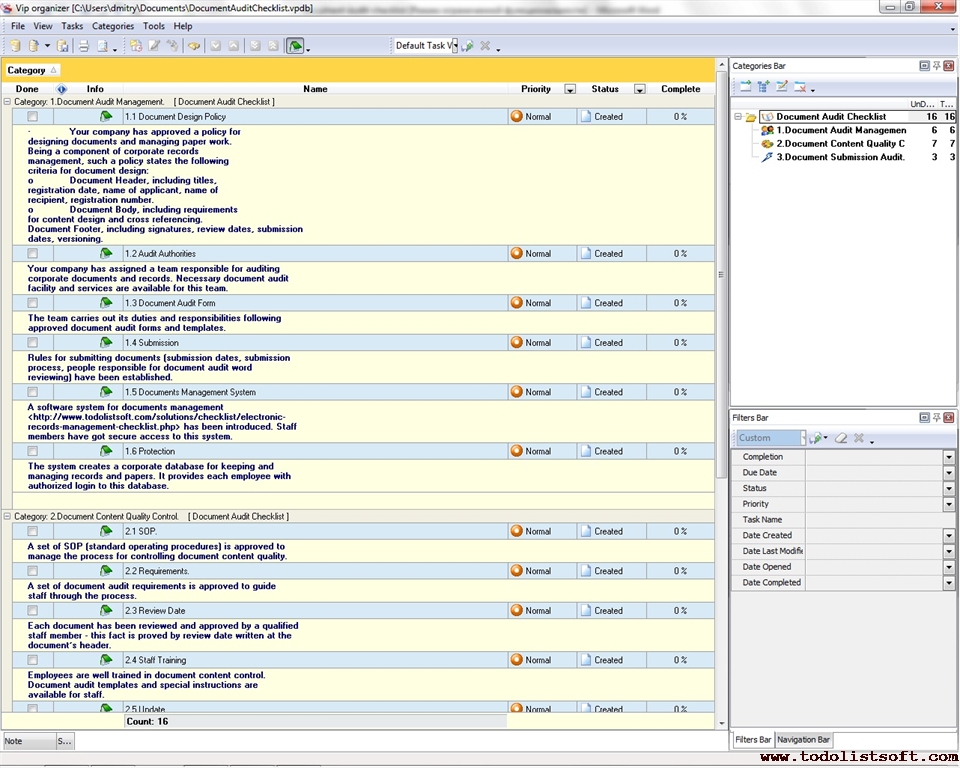Click the eraser clear filter icon
This screenshot has height=768, width=960.
click(x=841, y=438)
